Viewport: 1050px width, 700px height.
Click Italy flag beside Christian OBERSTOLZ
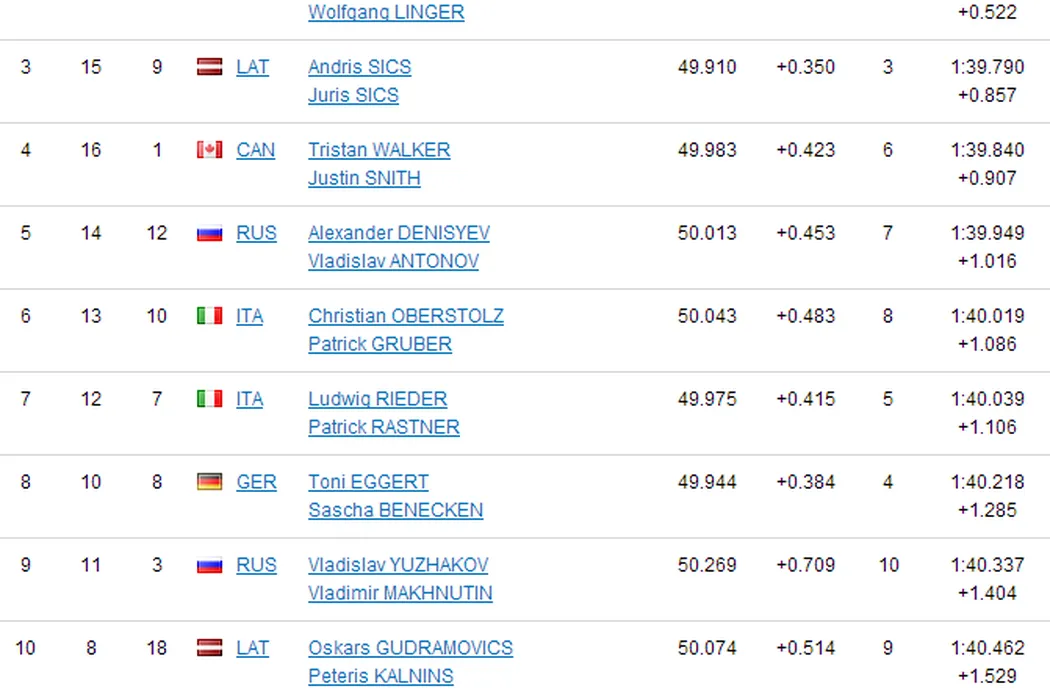[209, 316]
